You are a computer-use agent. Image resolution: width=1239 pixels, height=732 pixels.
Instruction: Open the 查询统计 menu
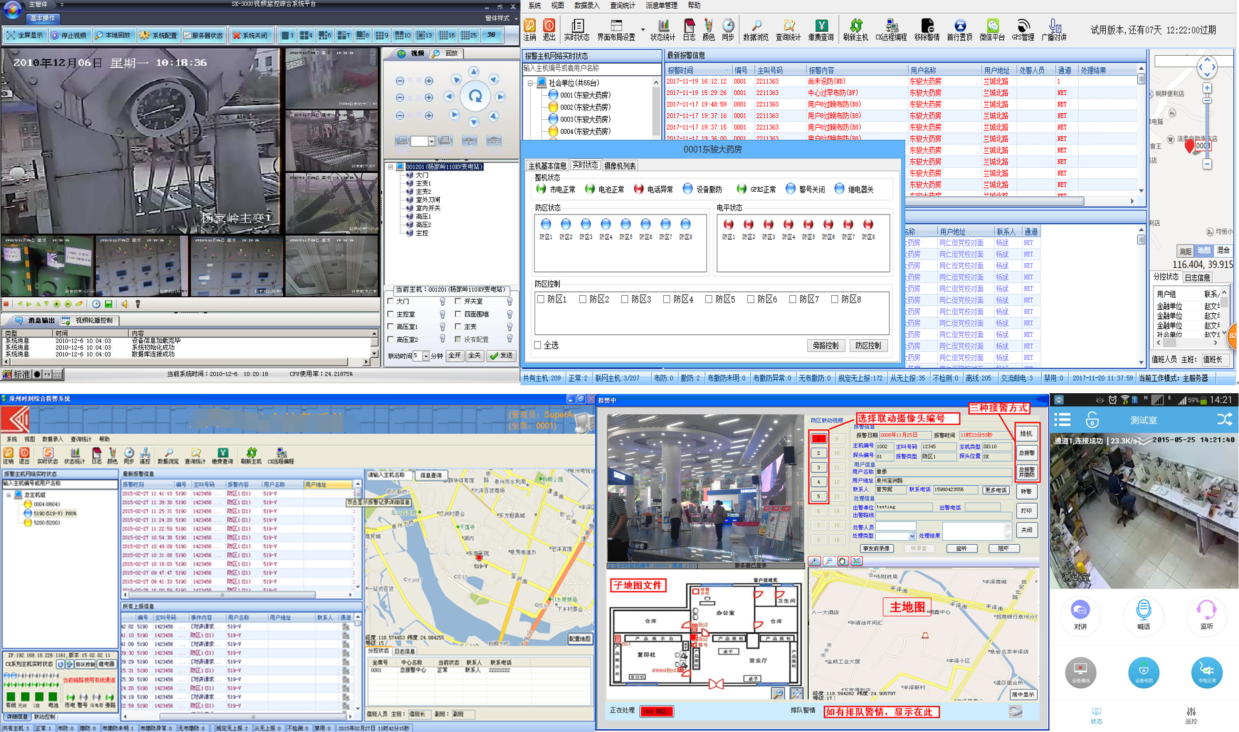pyautogui.click(x=621, y=5)
